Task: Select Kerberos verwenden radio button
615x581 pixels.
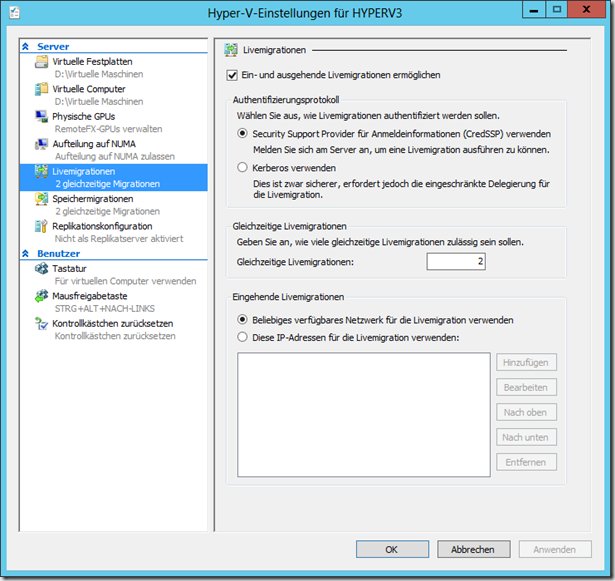Action: click(242, 168)
